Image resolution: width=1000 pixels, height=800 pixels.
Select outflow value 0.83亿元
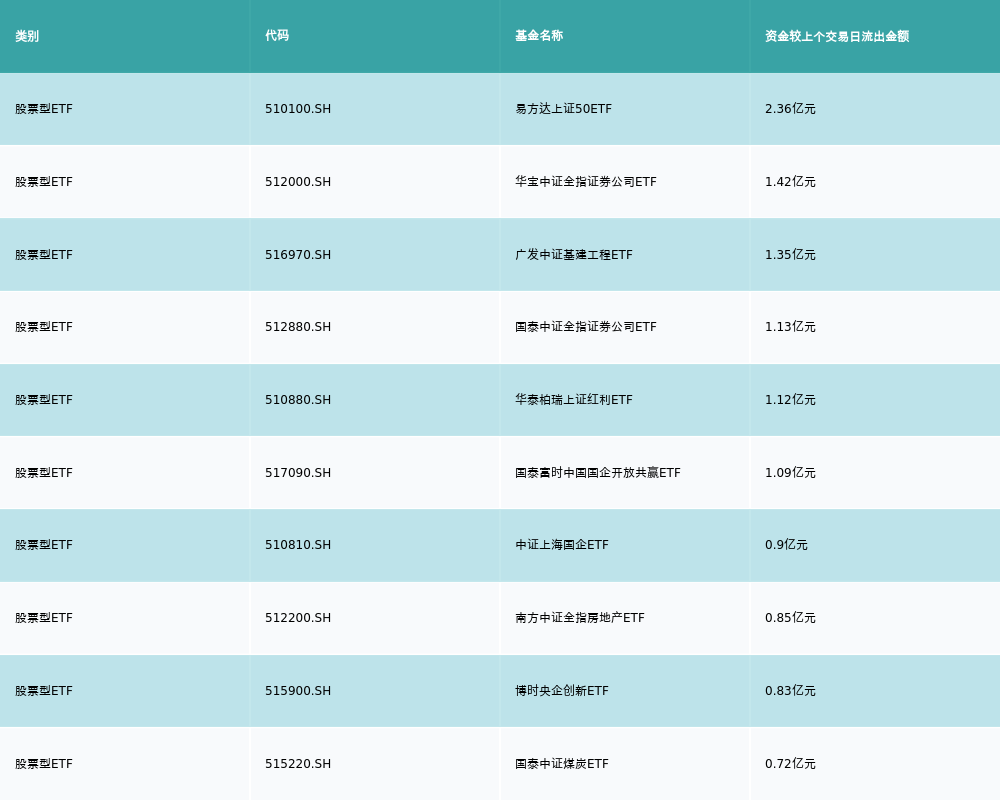coord(790,691)
